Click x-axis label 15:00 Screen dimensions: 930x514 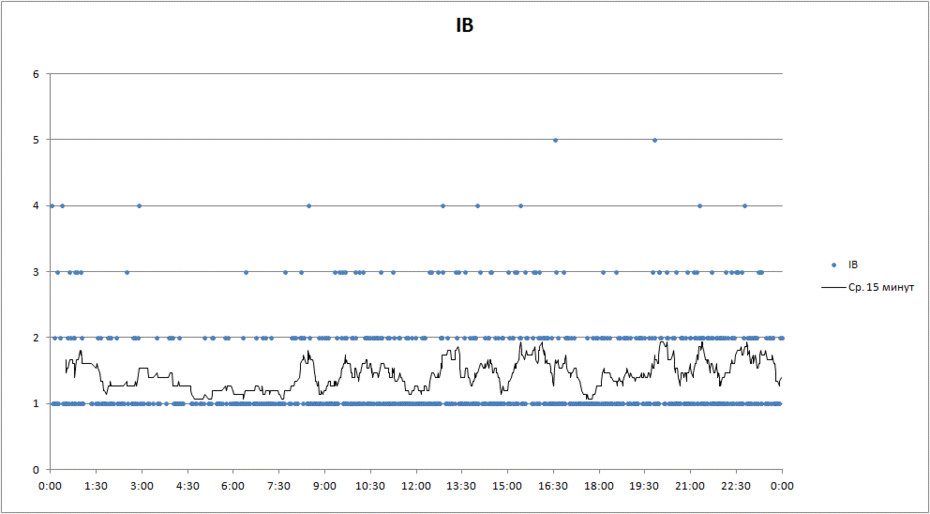(x=507, y=486)
